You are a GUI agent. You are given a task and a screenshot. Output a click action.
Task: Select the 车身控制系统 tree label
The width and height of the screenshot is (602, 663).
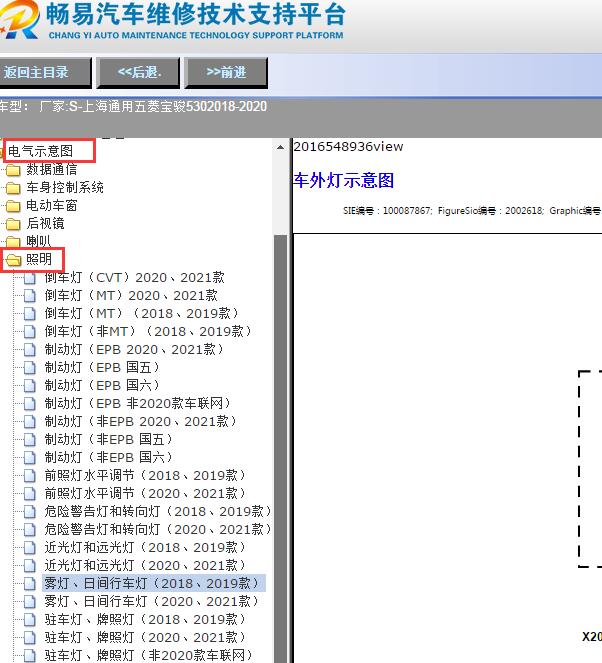tap(65, 187)
